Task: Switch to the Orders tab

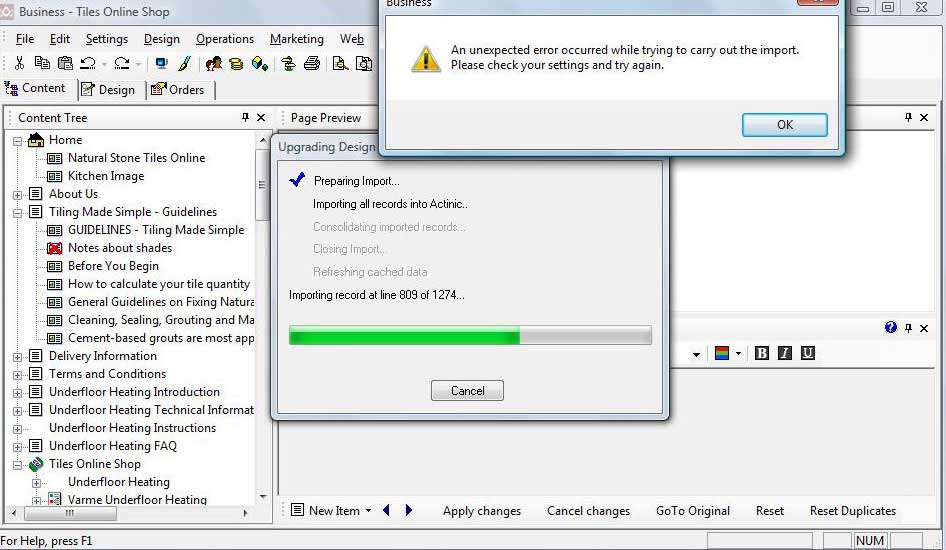Action: [177, 90]
